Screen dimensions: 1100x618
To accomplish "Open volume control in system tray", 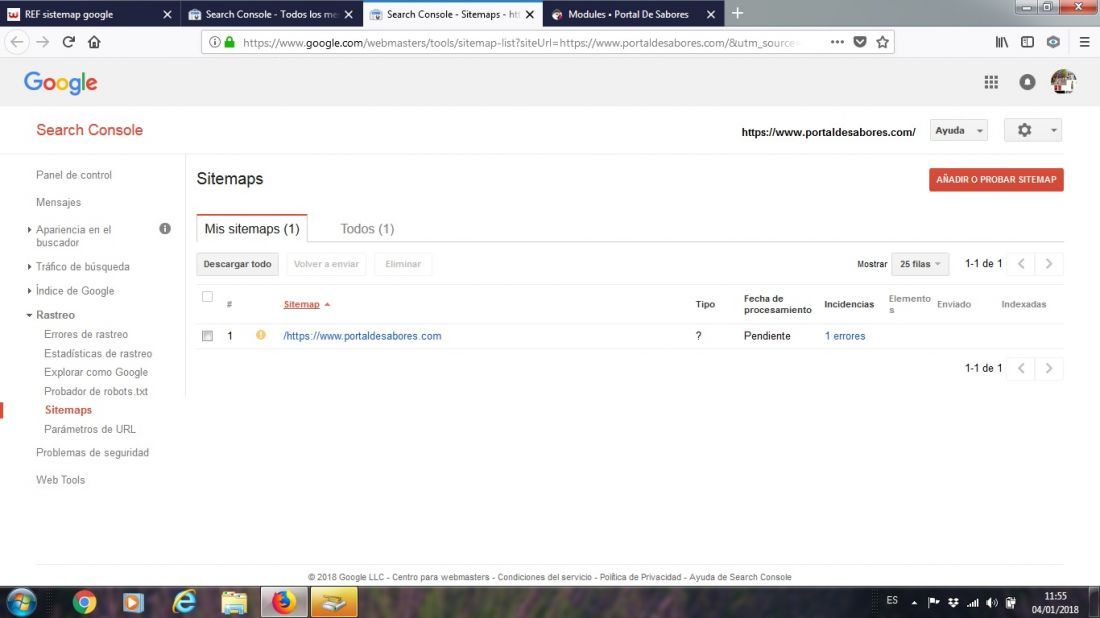I will tap(991, 603).
